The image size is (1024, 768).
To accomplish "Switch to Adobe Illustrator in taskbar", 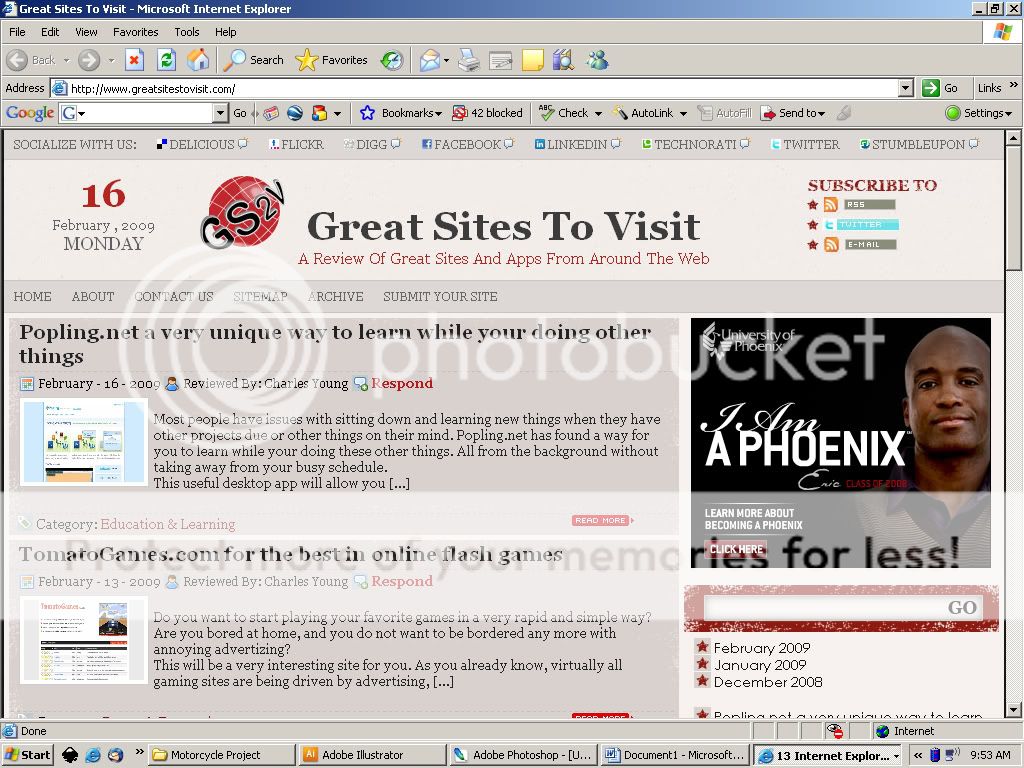I will (x=374, y=755).
